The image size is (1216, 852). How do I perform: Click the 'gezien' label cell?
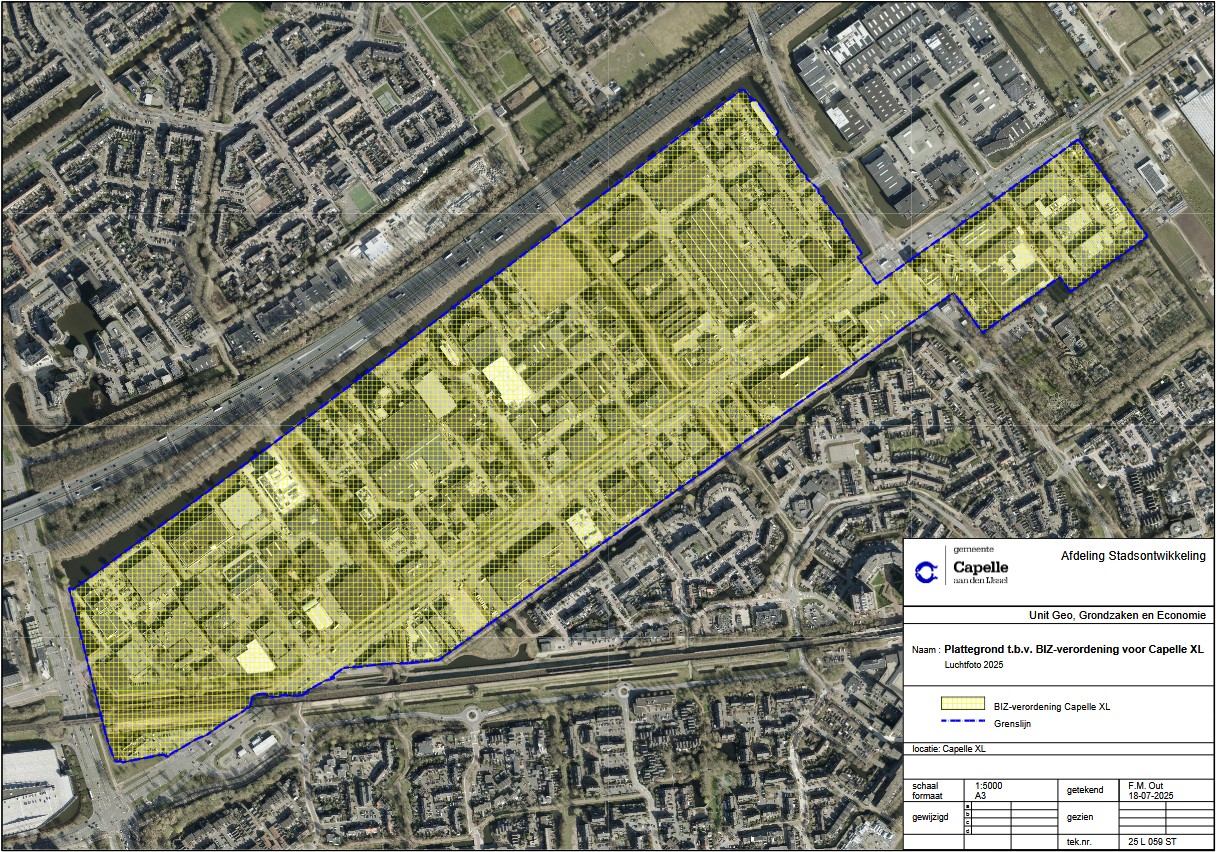(x=1079, y=817)
